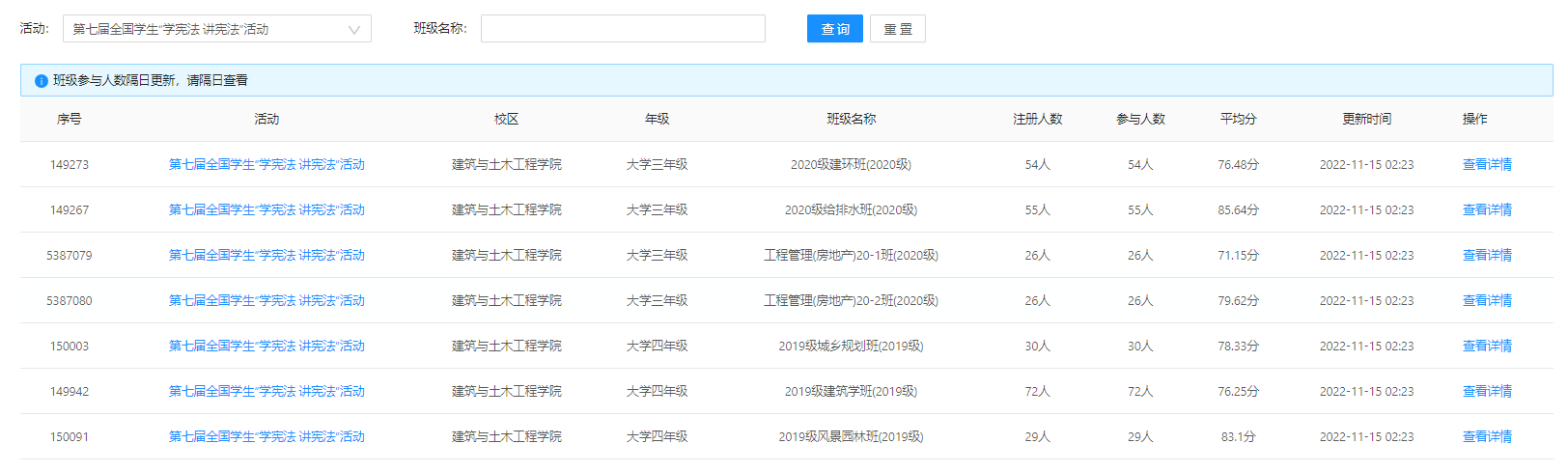The height and width of the screenshot is (472, 1568).
Task: Open 查看详情 for 2020级建环班
Action: pos(1487,164)
